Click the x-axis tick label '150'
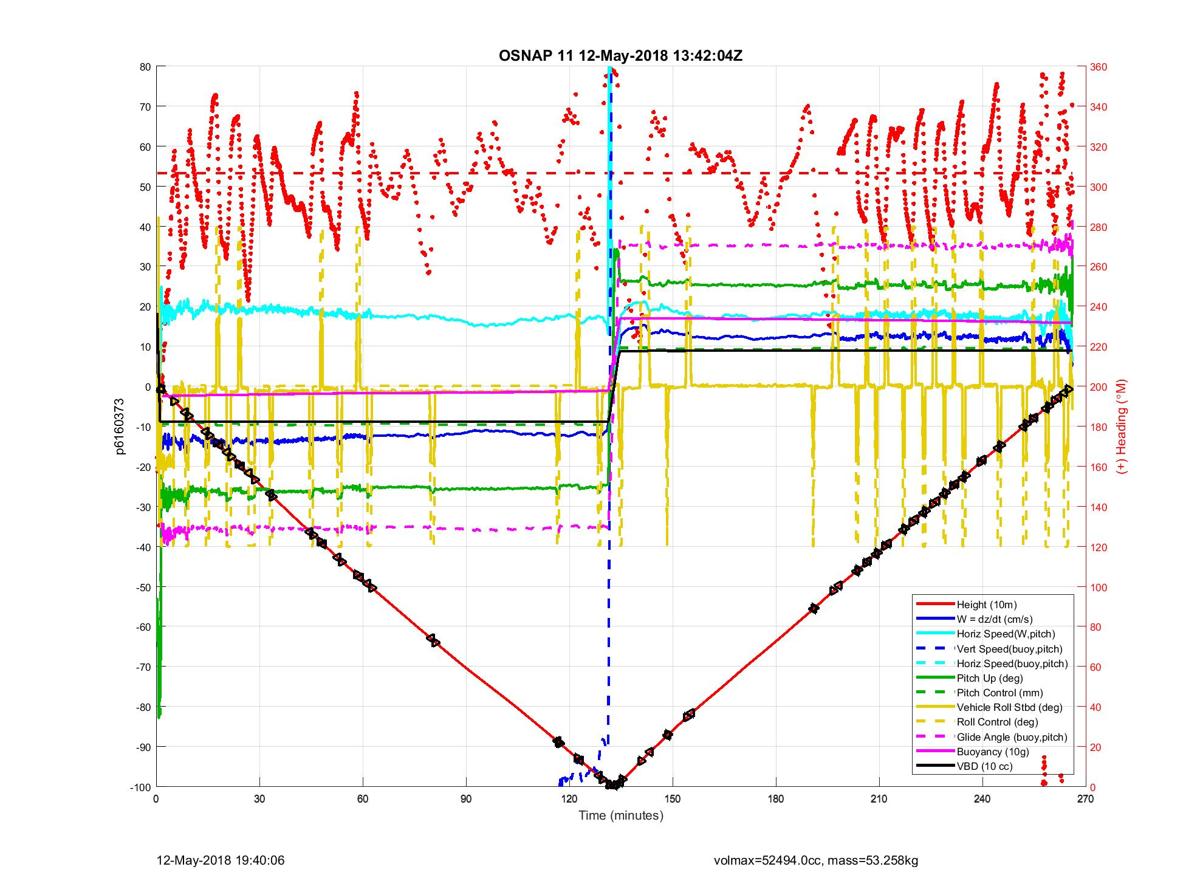 point(672,799)
